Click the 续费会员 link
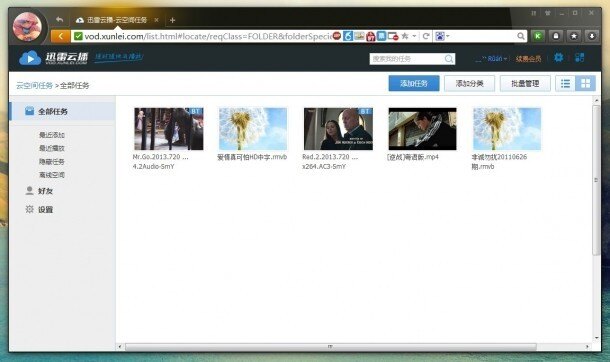 coord(528,59)
